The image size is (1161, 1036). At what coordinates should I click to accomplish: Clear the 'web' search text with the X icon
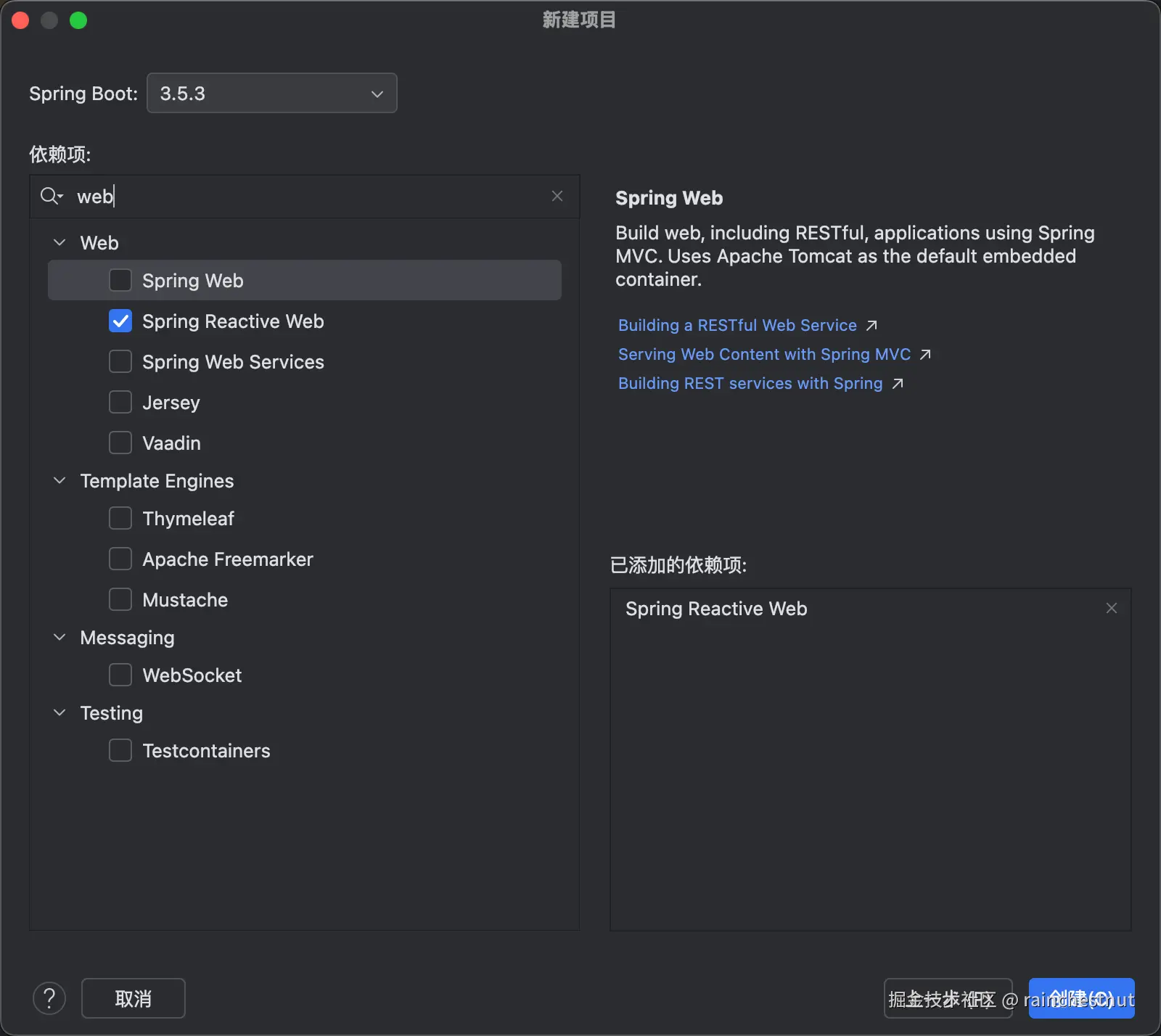557,196
